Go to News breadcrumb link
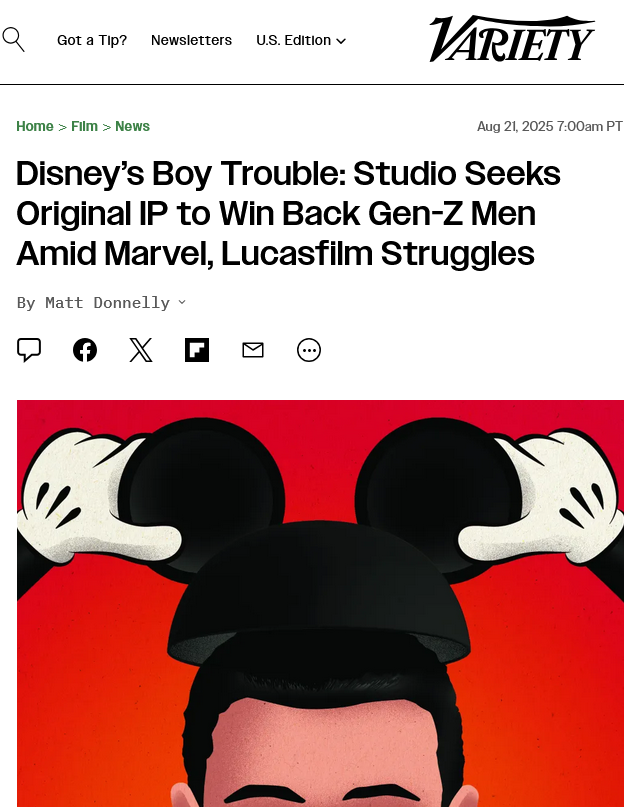The image size is (624, 807). (x=132, y=126)
